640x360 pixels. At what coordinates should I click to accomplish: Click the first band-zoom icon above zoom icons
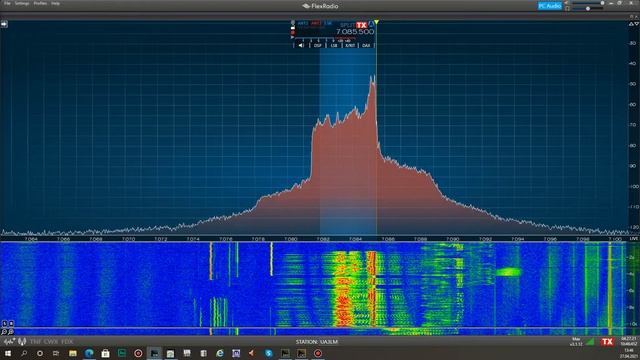point(4,323)
